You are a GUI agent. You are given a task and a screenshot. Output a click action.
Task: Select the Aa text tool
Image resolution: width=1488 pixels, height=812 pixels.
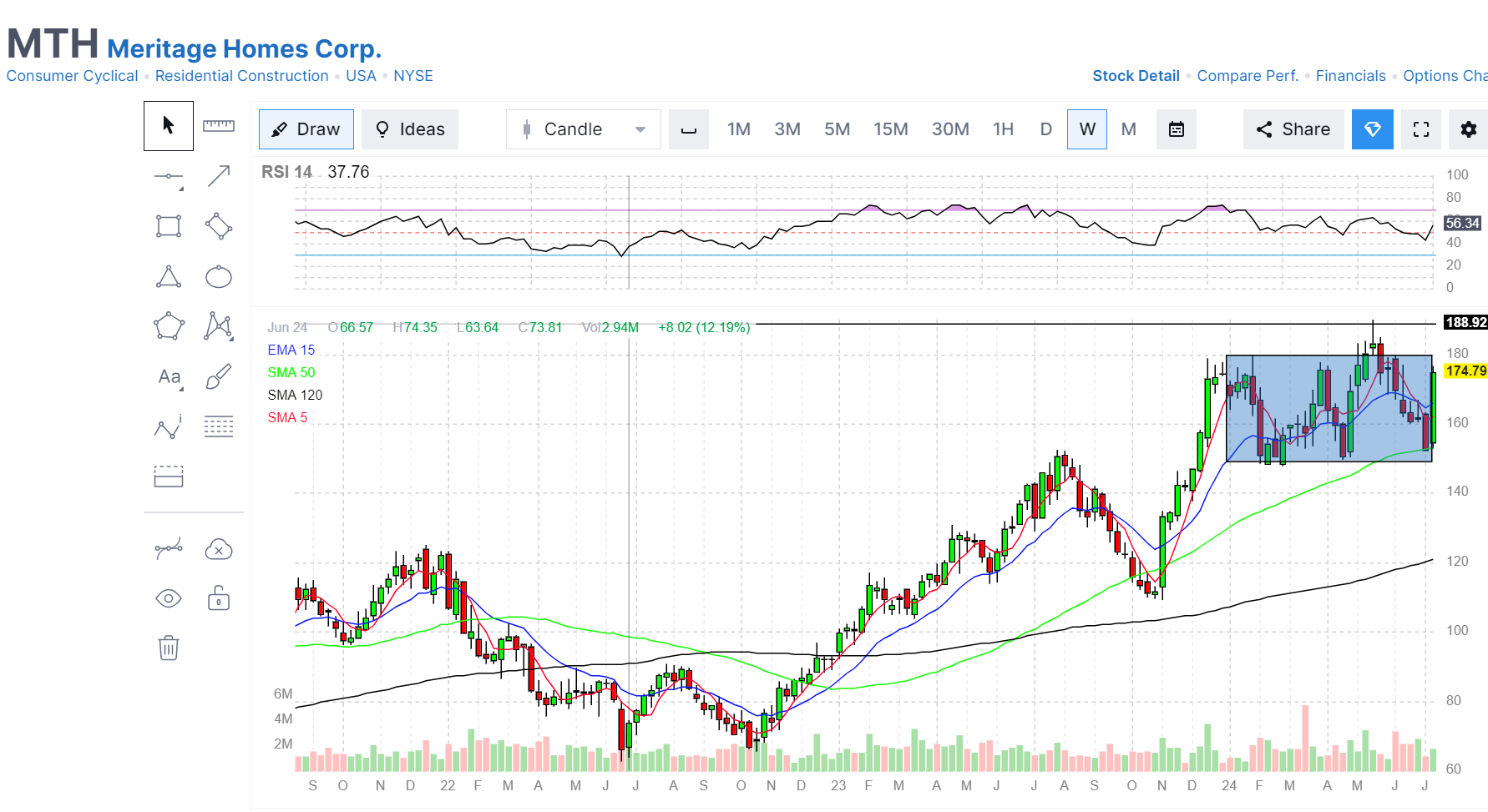pos(169,376)
